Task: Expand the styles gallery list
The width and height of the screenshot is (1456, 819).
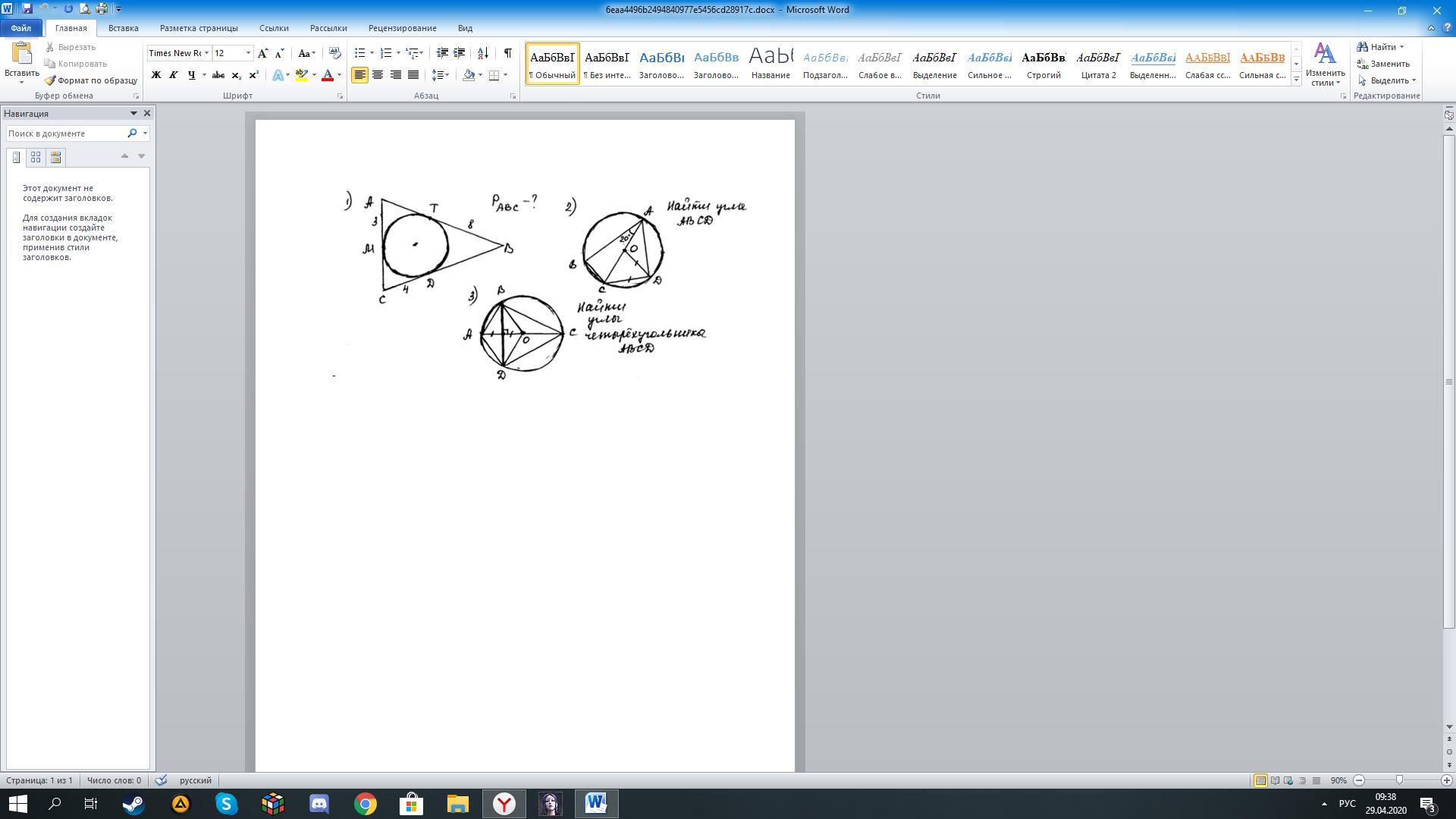Action: pos(1296,80)
